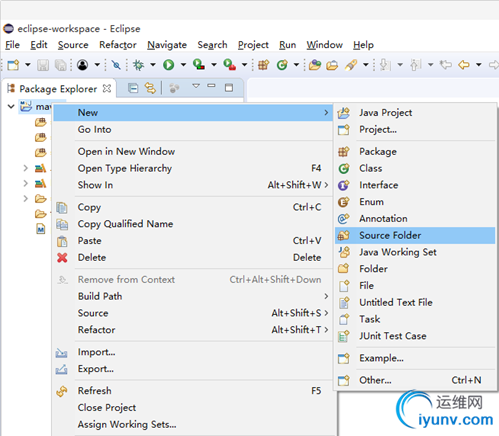Viewport: 499px width, 436px height.
Task: Choose Java Working Set entry
Action: [415, 252]
